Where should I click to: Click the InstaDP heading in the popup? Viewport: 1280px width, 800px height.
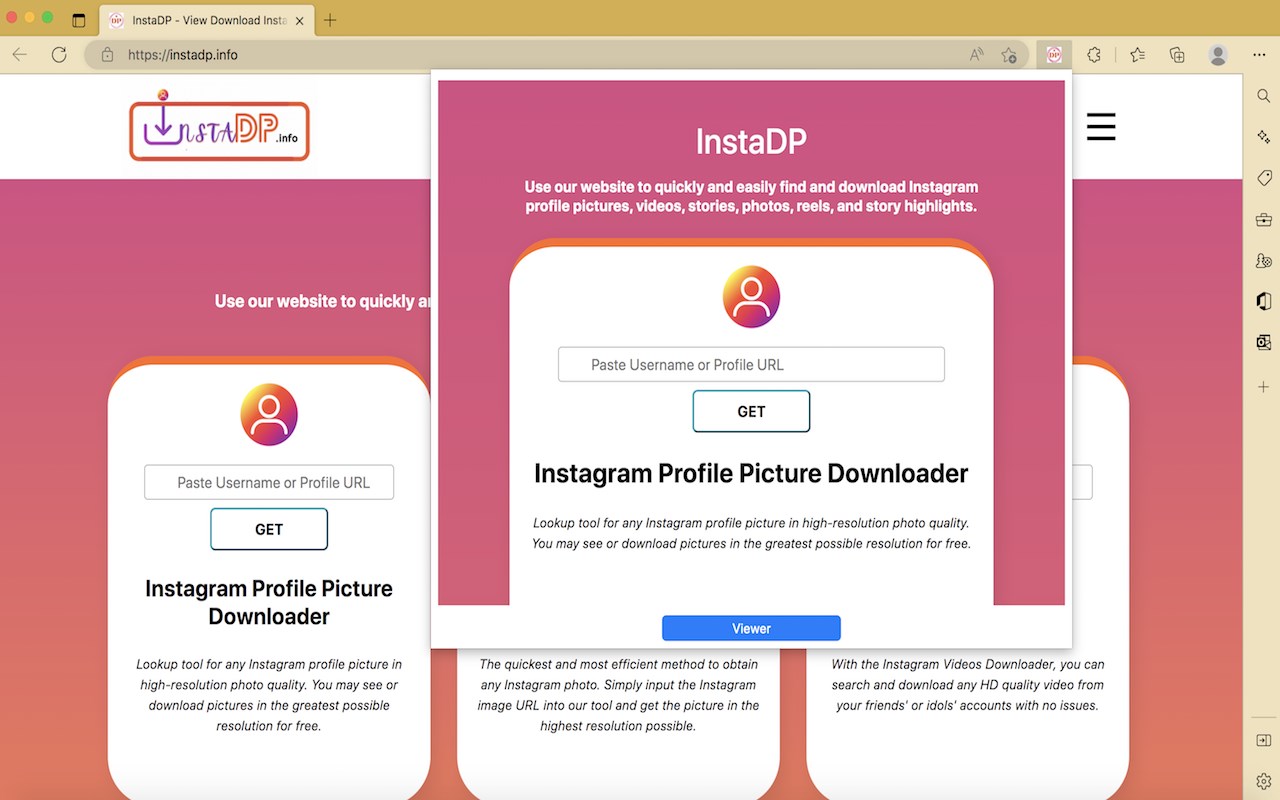(x=751, y=142)
